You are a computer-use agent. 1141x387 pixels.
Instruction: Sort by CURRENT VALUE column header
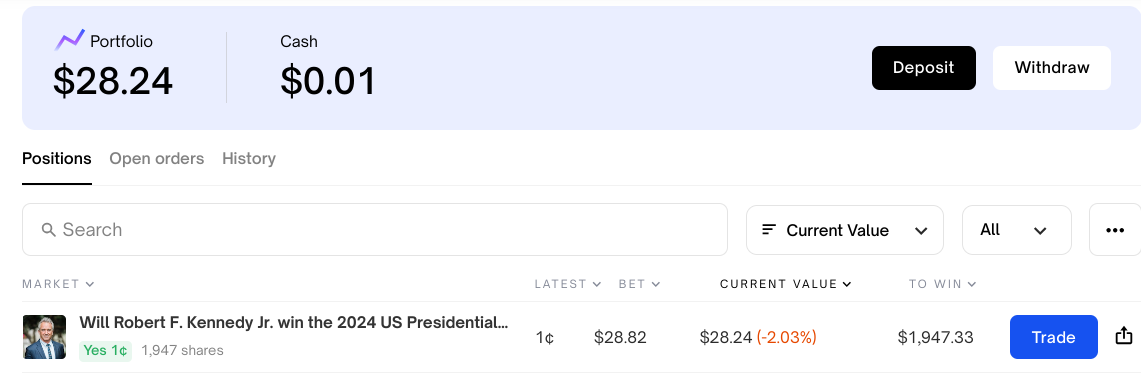[785, 284]
